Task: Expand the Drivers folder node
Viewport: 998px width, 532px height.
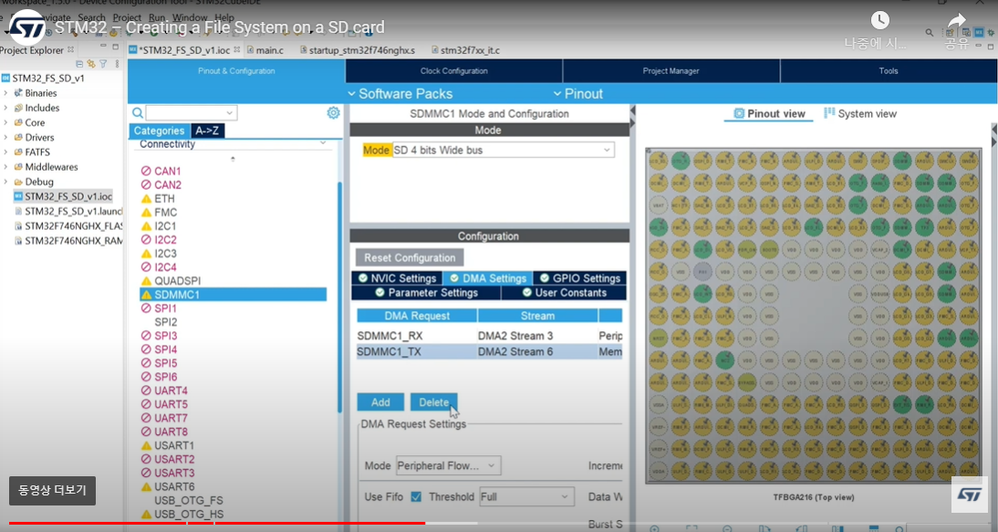Action: [x=6, y=137]
